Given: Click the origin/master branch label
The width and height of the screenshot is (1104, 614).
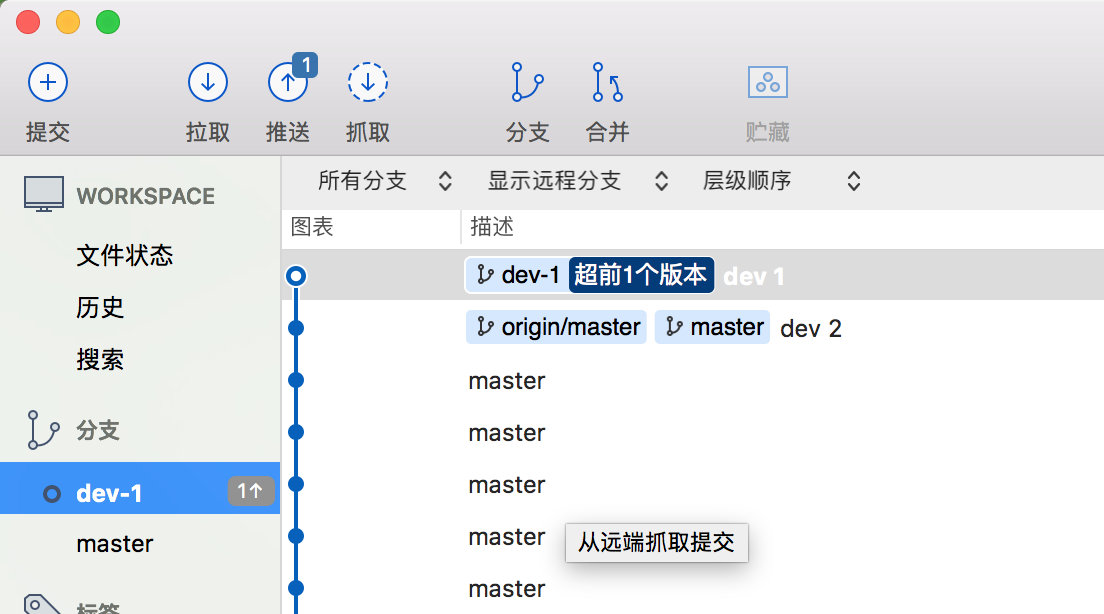Looking at the screenshot, I should [x=557, y=328].
